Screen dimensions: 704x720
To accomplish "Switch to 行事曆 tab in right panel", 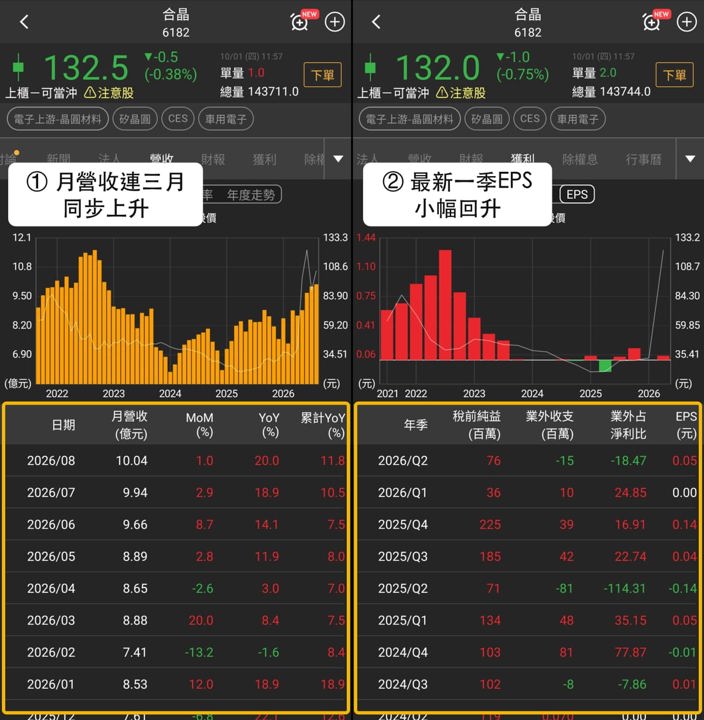I will [643, 159].
